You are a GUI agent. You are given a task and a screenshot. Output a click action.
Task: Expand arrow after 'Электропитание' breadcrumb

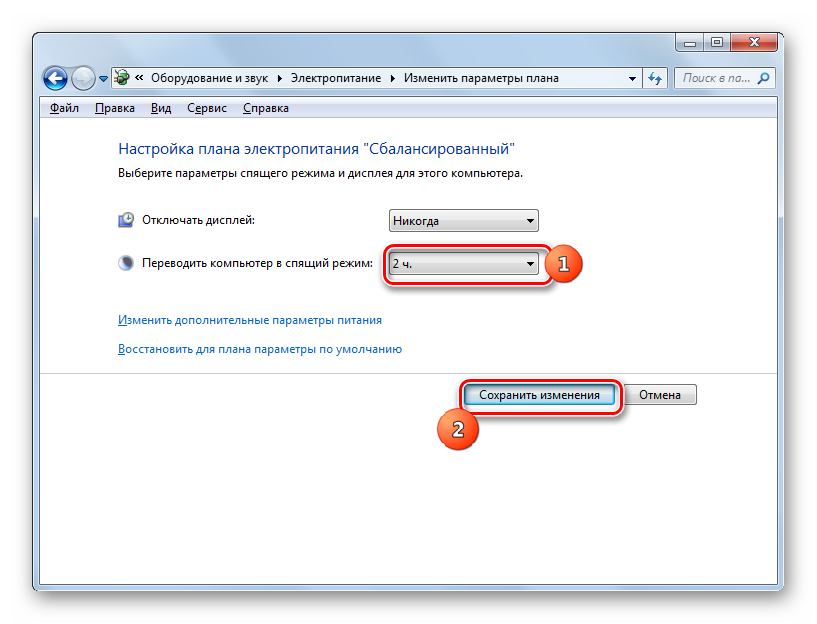(392, 78)
